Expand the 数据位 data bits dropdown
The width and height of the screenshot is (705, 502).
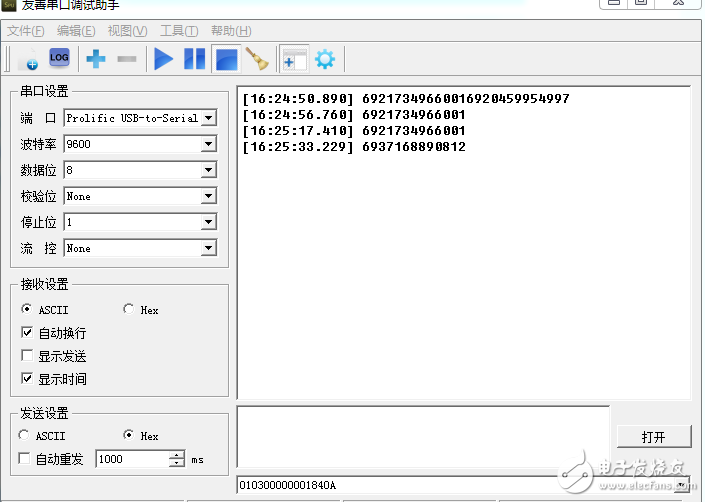point(208,170)
